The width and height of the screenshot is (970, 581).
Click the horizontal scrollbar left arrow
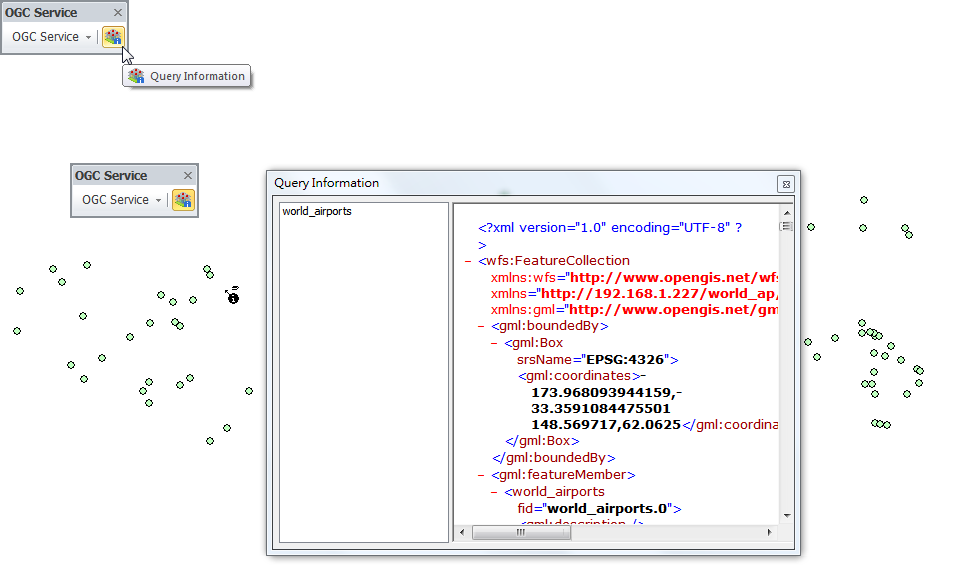463,533
